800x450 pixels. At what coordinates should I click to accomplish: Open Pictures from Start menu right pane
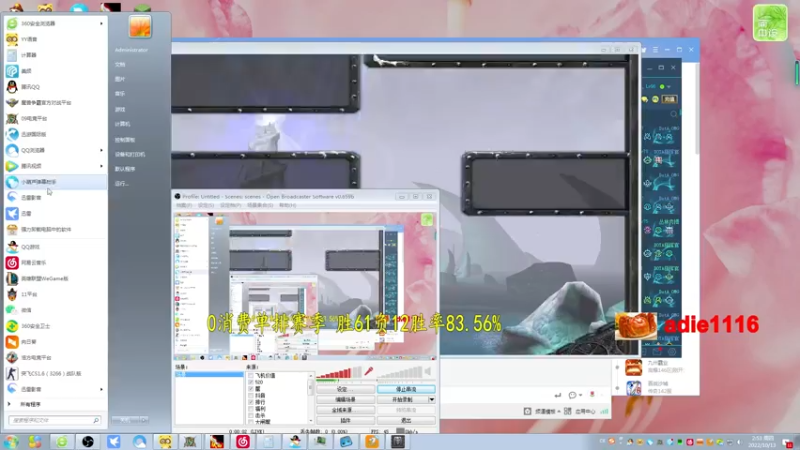120,79
